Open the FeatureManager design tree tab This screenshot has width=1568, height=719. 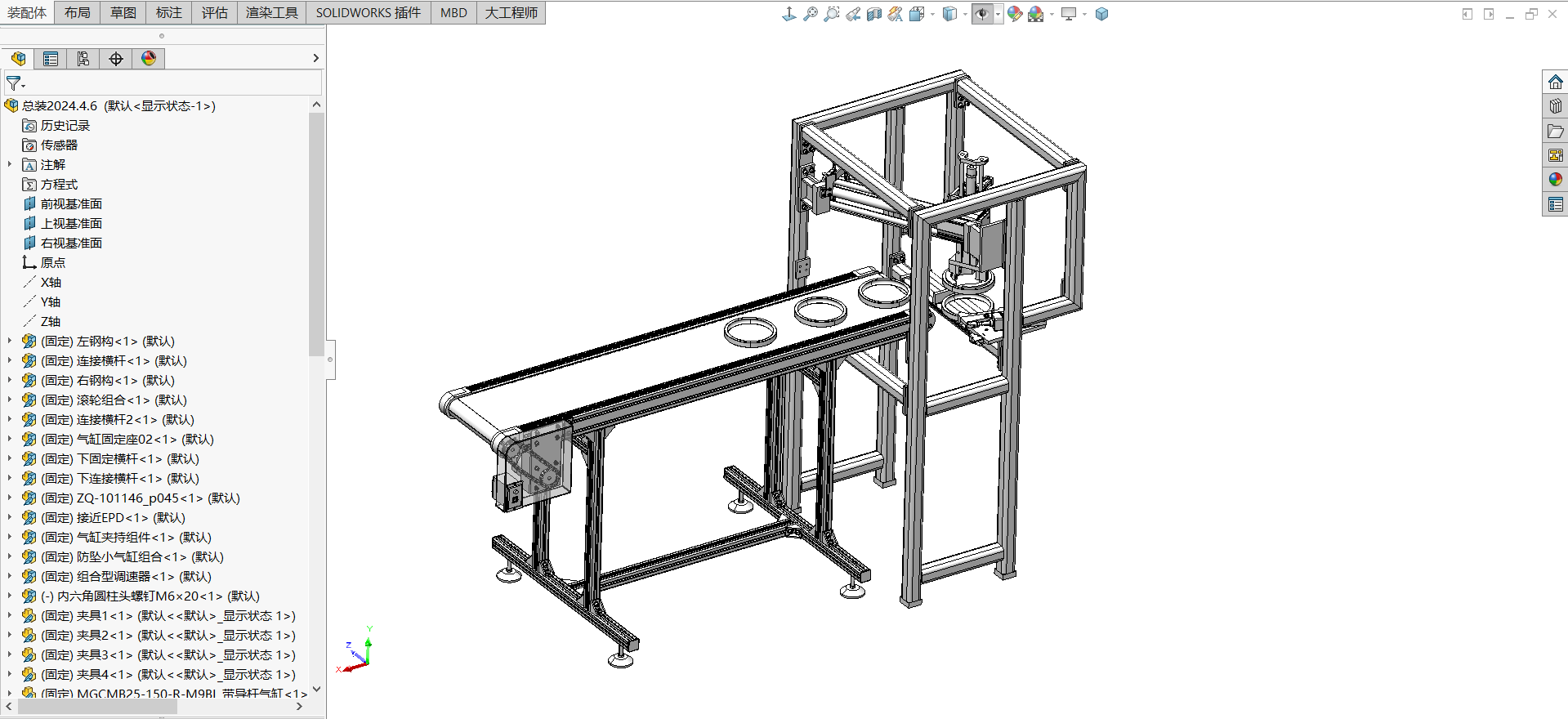pyautogui.click(x=18, y=58)
